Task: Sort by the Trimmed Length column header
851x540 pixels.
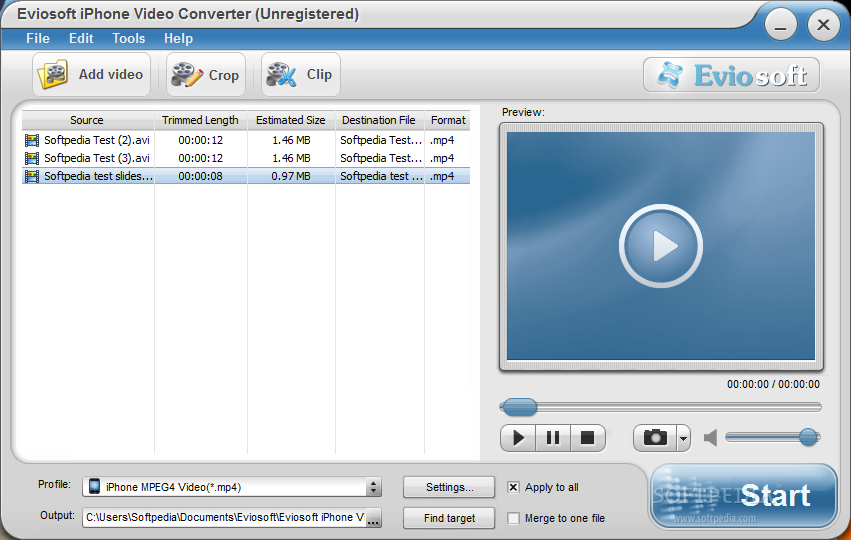Action: pyautogui.click(x=201, y=120)
